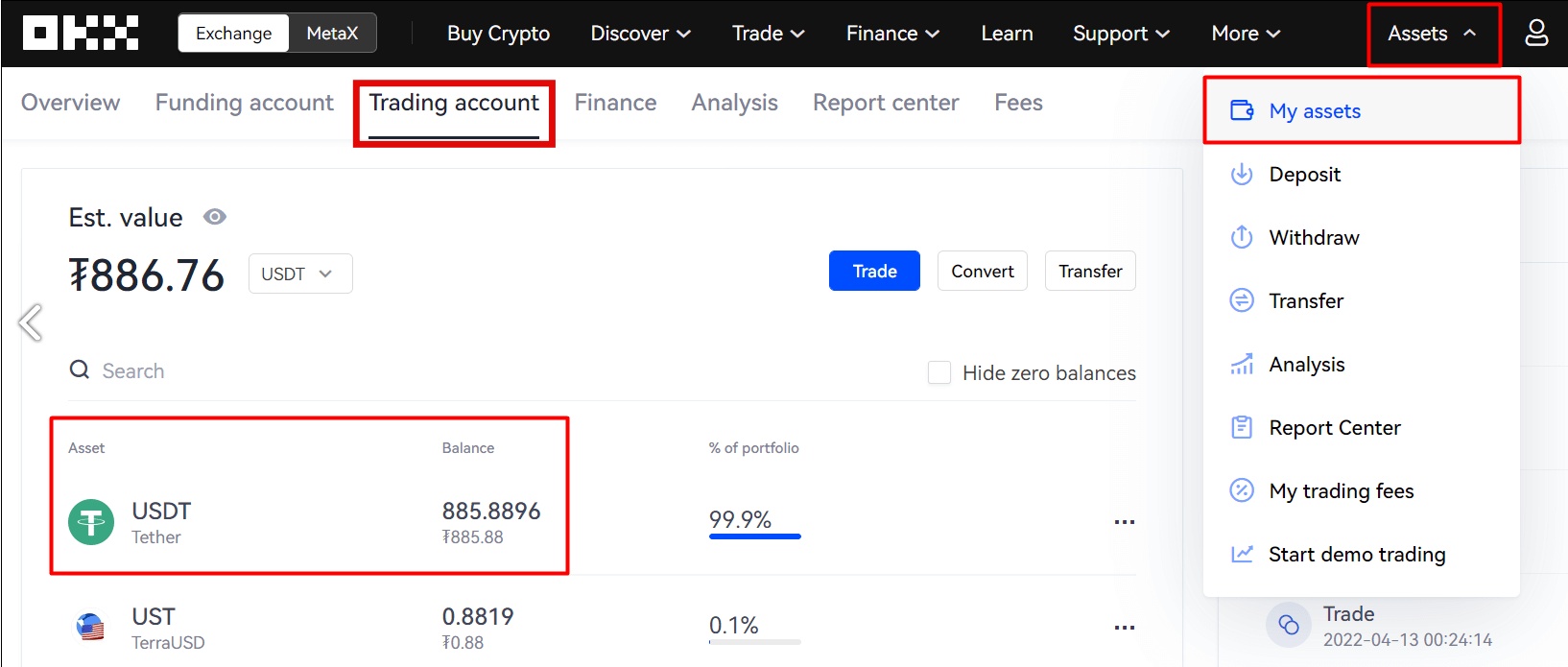
Task: Select Deposit in Assets menu
Action: coord(1362,174)
